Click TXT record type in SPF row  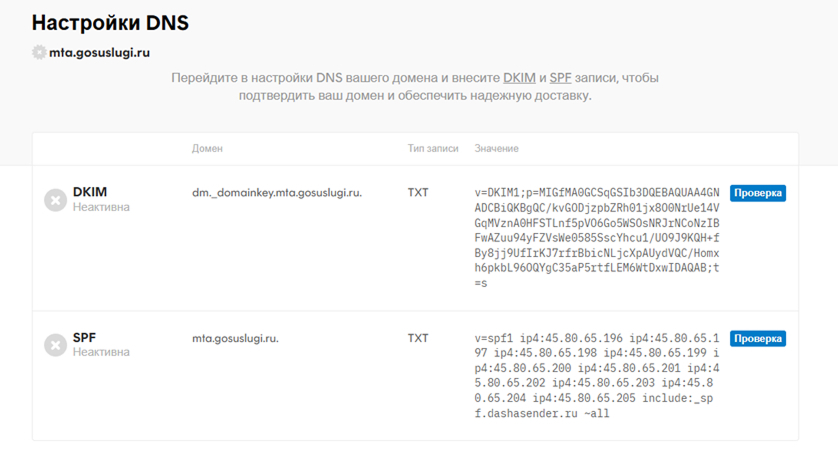(x=417, y=338)
